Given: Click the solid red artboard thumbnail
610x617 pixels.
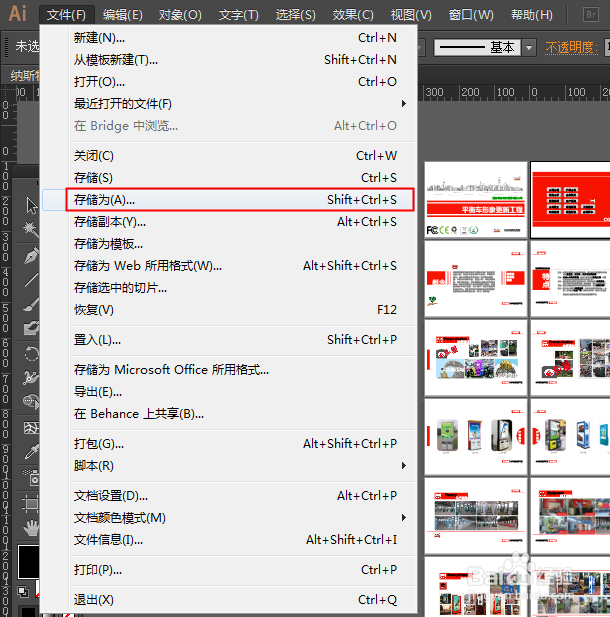Looking at the screenshot, I should pyautogui.click(x=570, y=200).
